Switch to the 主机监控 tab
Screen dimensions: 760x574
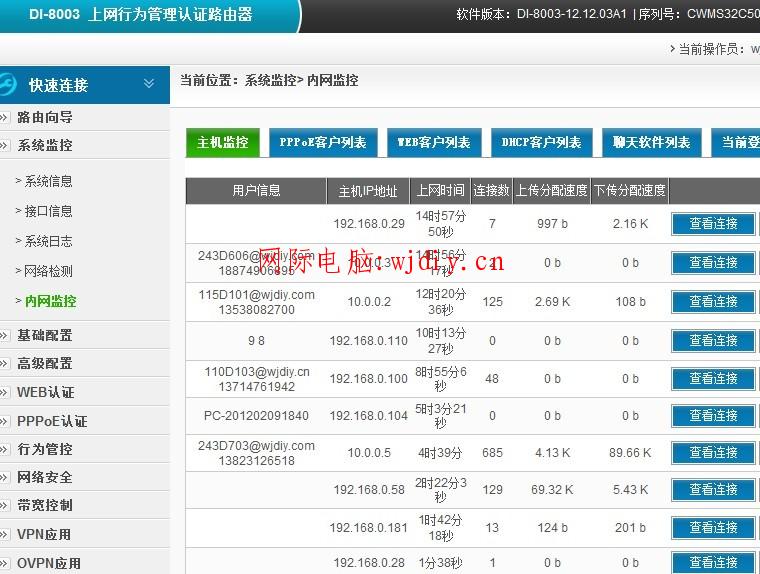222,143
